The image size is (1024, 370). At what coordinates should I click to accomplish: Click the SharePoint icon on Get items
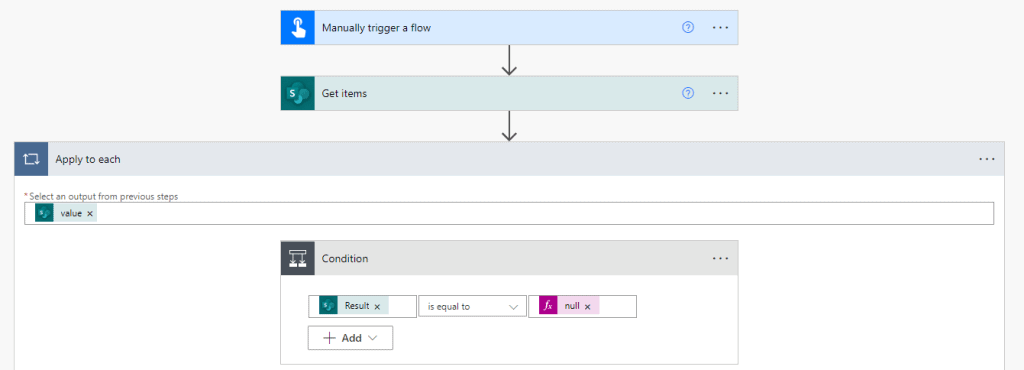point(298,93)
